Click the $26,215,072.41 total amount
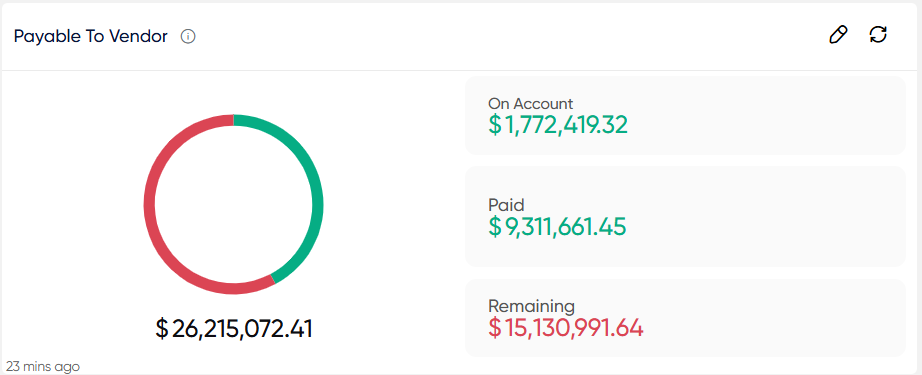The height and width of the screenshot is (375, 922). coord(234,329)
